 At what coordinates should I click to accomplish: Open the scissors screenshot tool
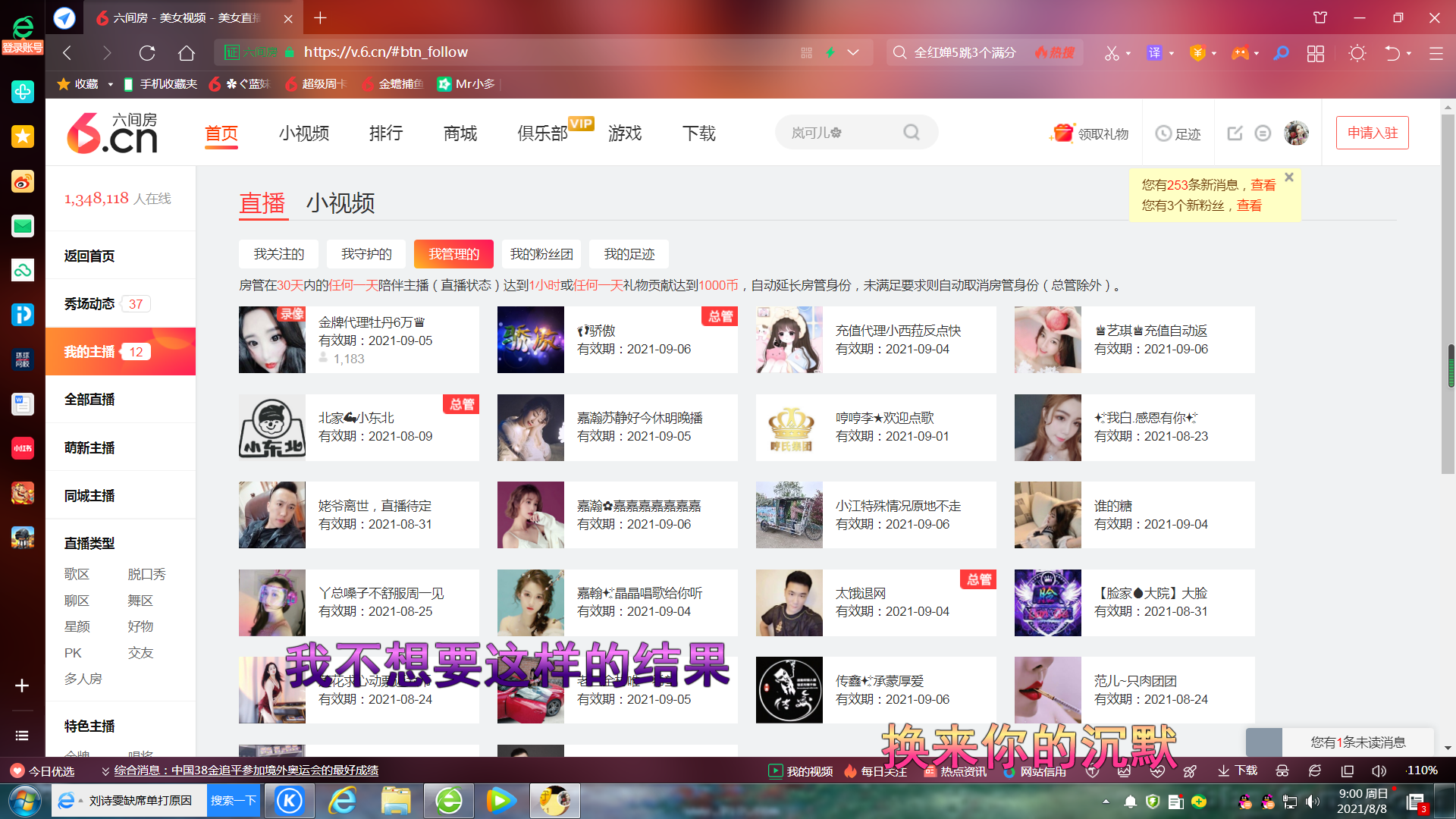click(1112, 52)
